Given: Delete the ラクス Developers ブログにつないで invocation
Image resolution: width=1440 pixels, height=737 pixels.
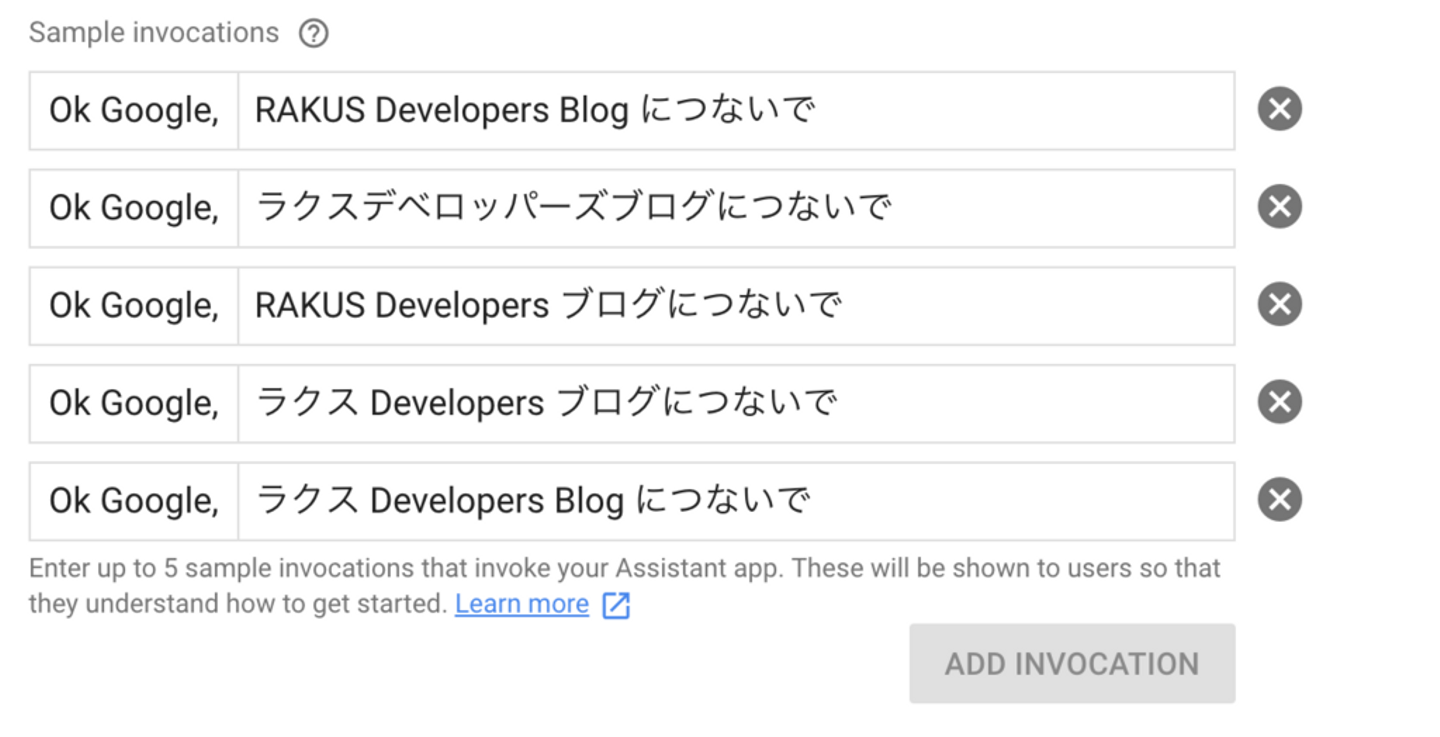Looking at the screenshot, I should coord(1279,402).
